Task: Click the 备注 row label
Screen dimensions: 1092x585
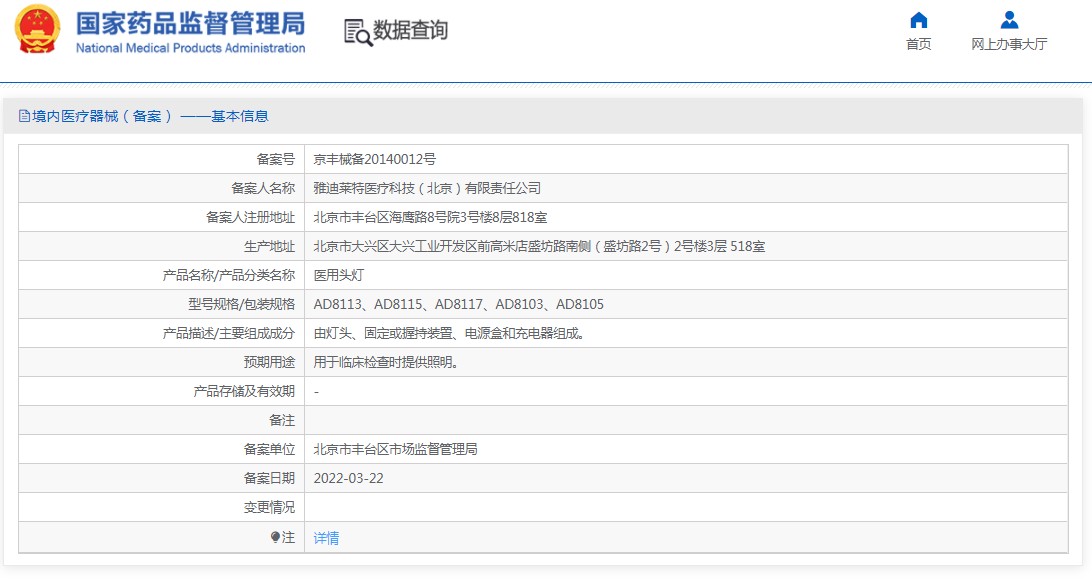Action: 282,421
